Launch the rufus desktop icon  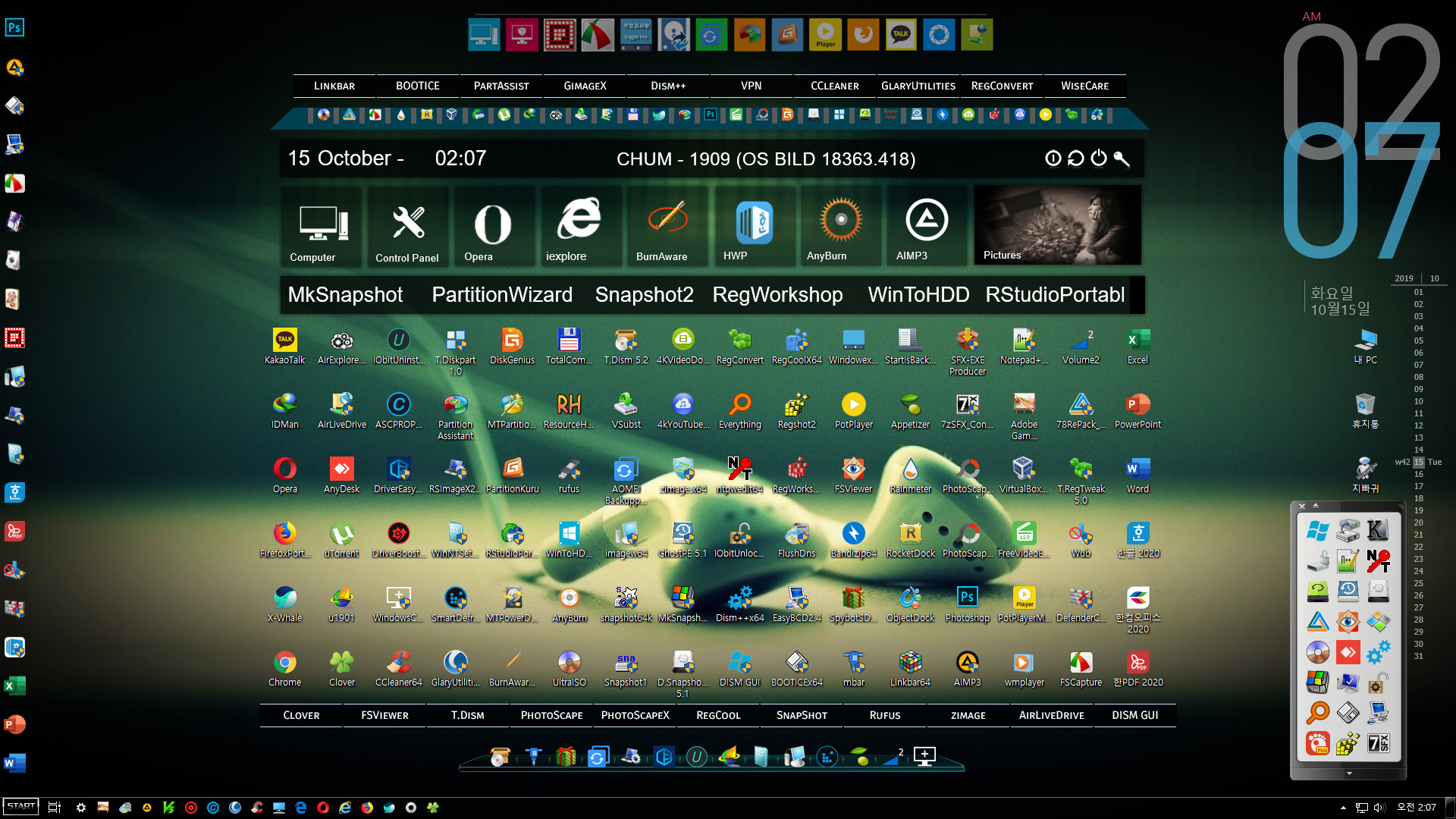click(569, 475)
